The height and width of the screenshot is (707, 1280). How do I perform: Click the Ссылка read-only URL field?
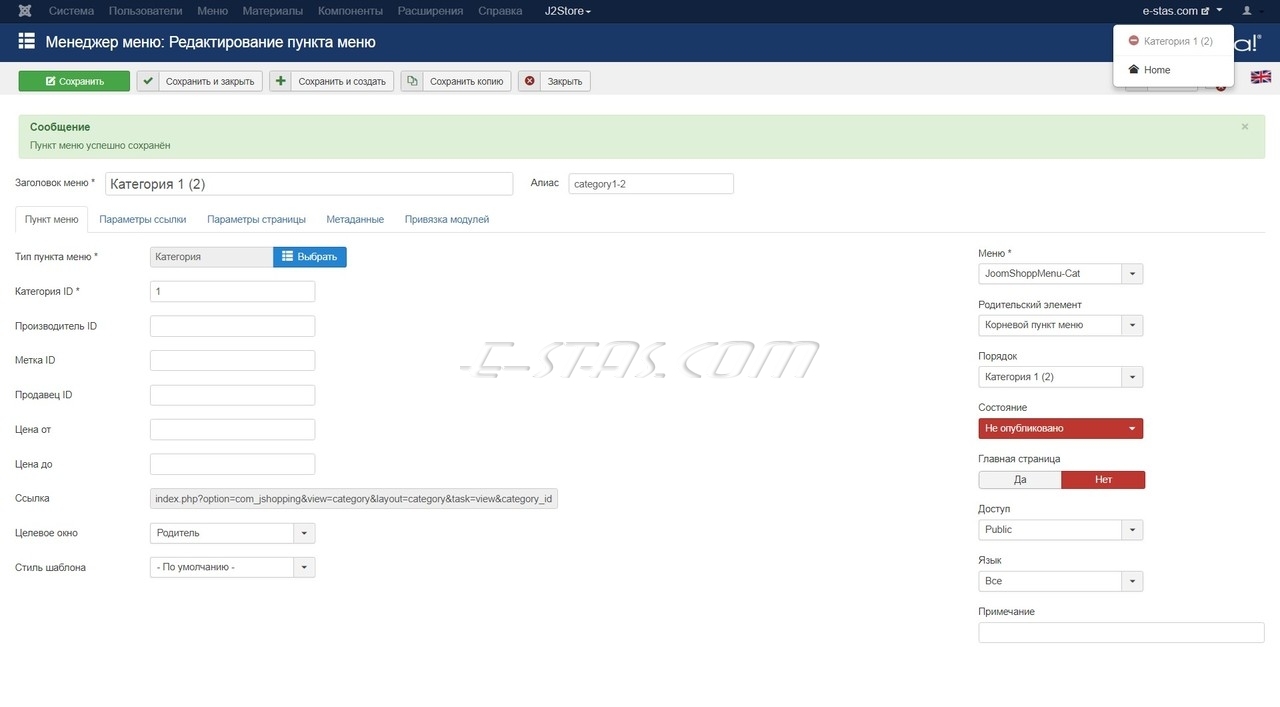[354, 498]
